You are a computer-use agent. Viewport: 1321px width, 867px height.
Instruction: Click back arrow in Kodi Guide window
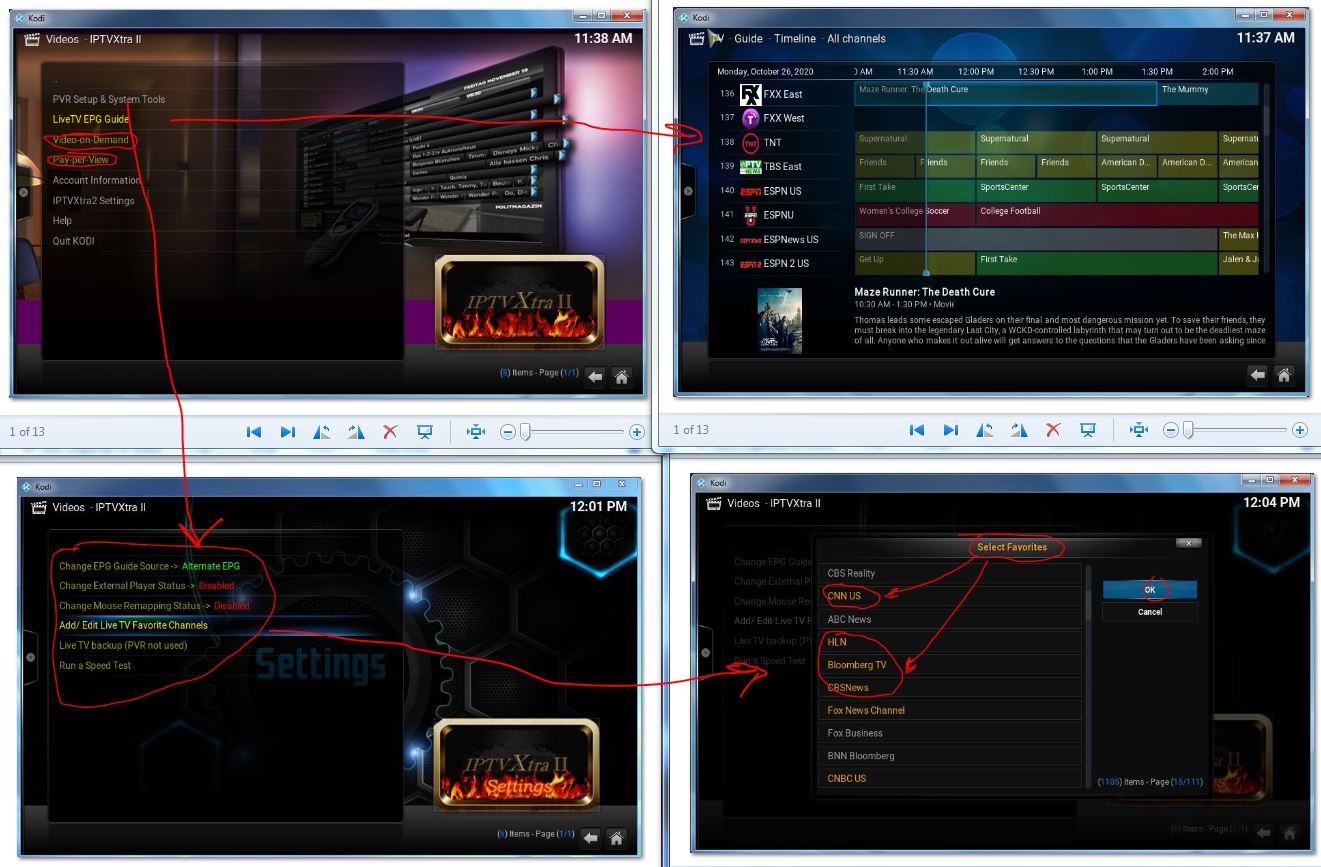coord(1257,374)
